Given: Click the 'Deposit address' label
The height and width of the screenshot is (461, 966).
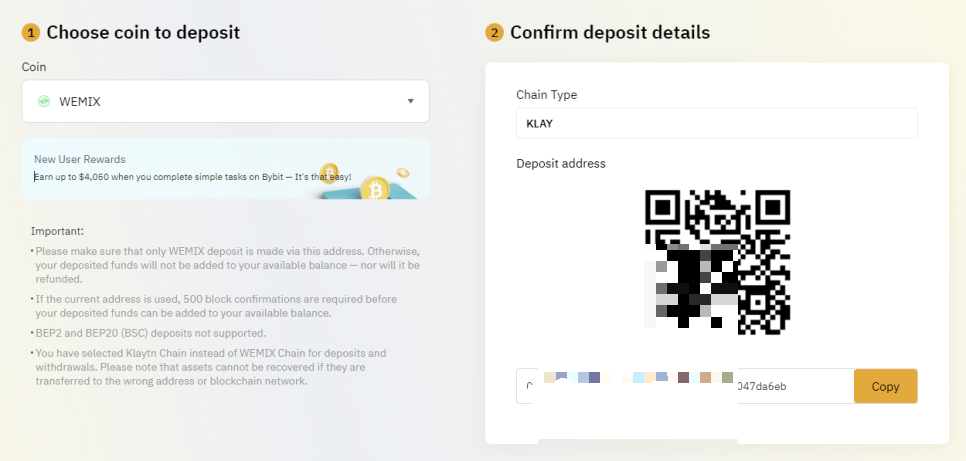Looking at the screenshot, I should (x=561, y=163).
